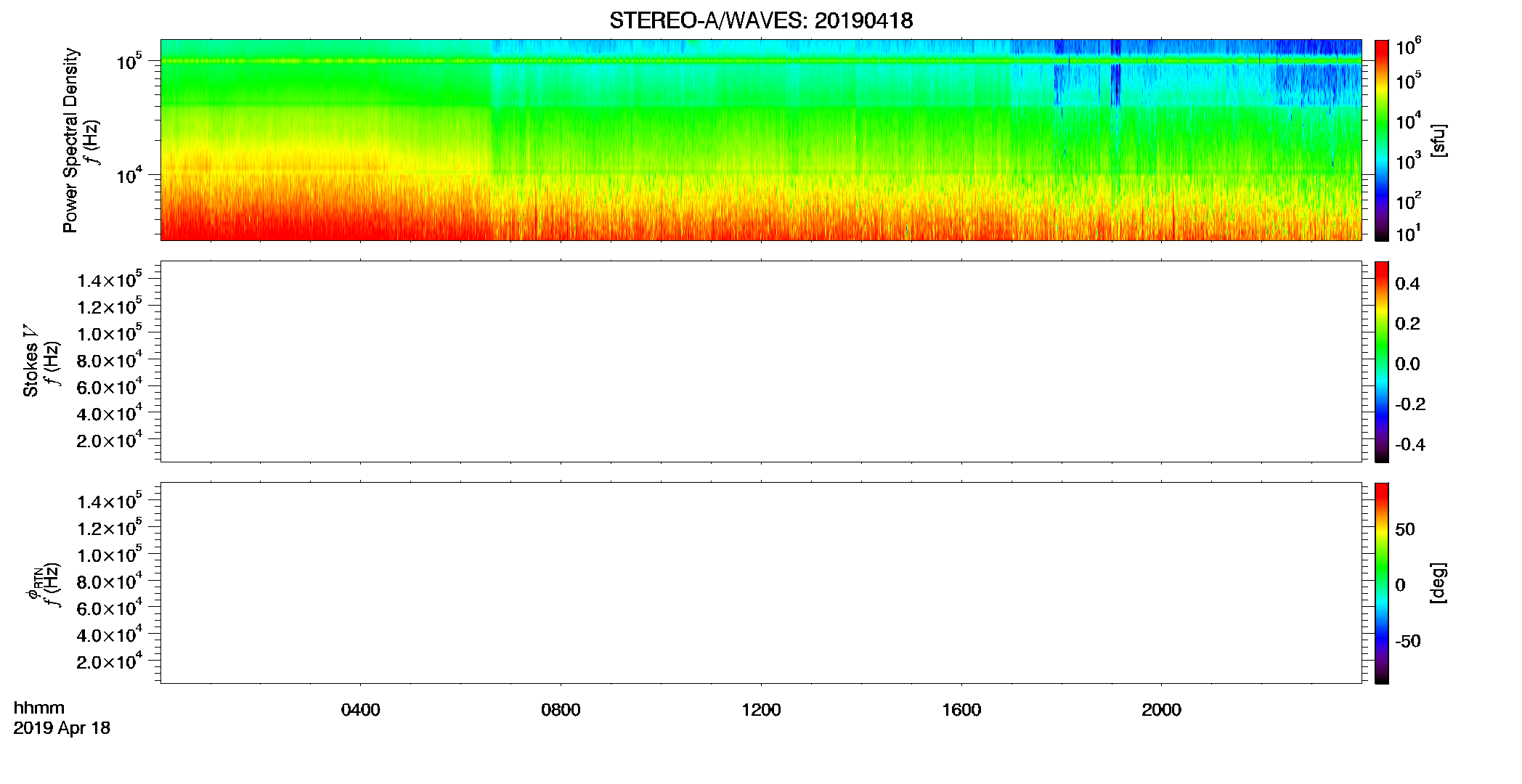The image size is (1522, 784).
Task: Click the "50" label on the degrees color bar
Action: click(1405, 529)
